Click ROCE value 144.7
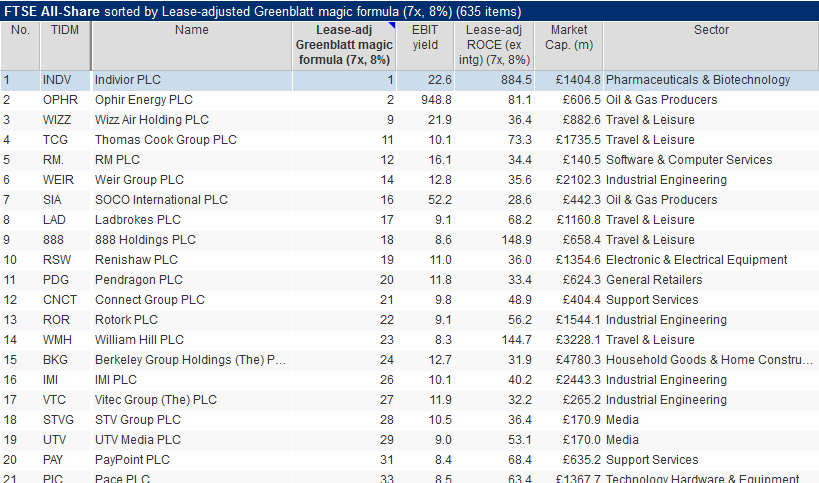 [x=517, y=339]
